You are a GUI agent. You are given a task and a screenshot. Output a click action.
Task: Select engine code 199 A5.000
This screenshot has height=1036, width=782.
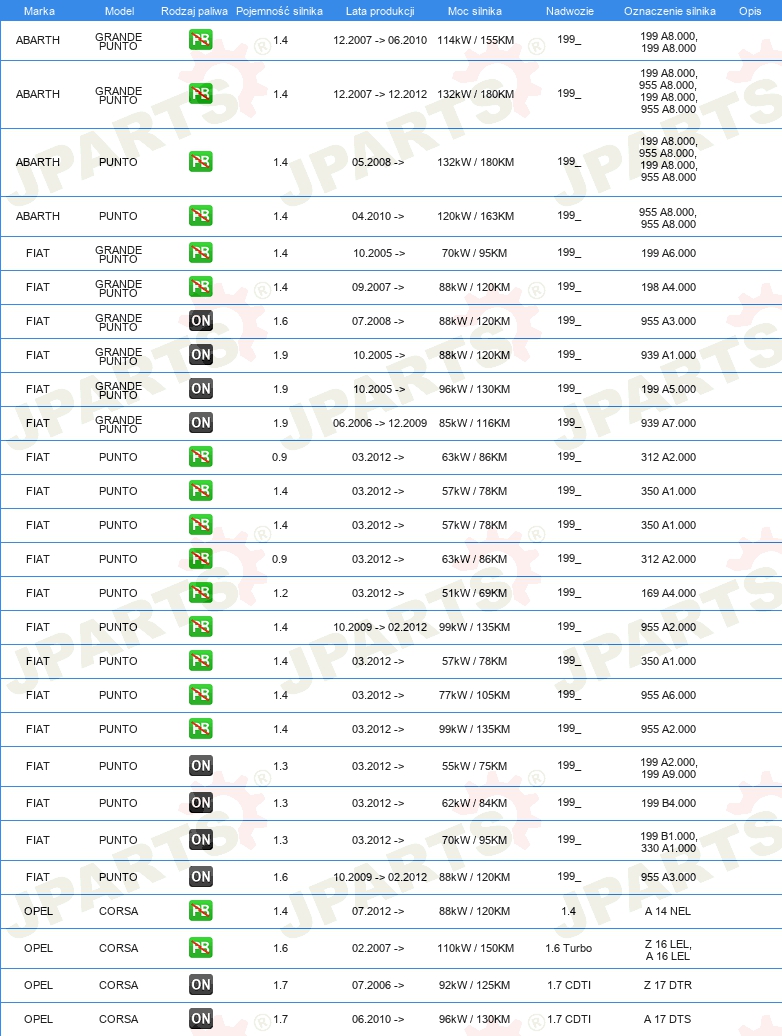668,389
